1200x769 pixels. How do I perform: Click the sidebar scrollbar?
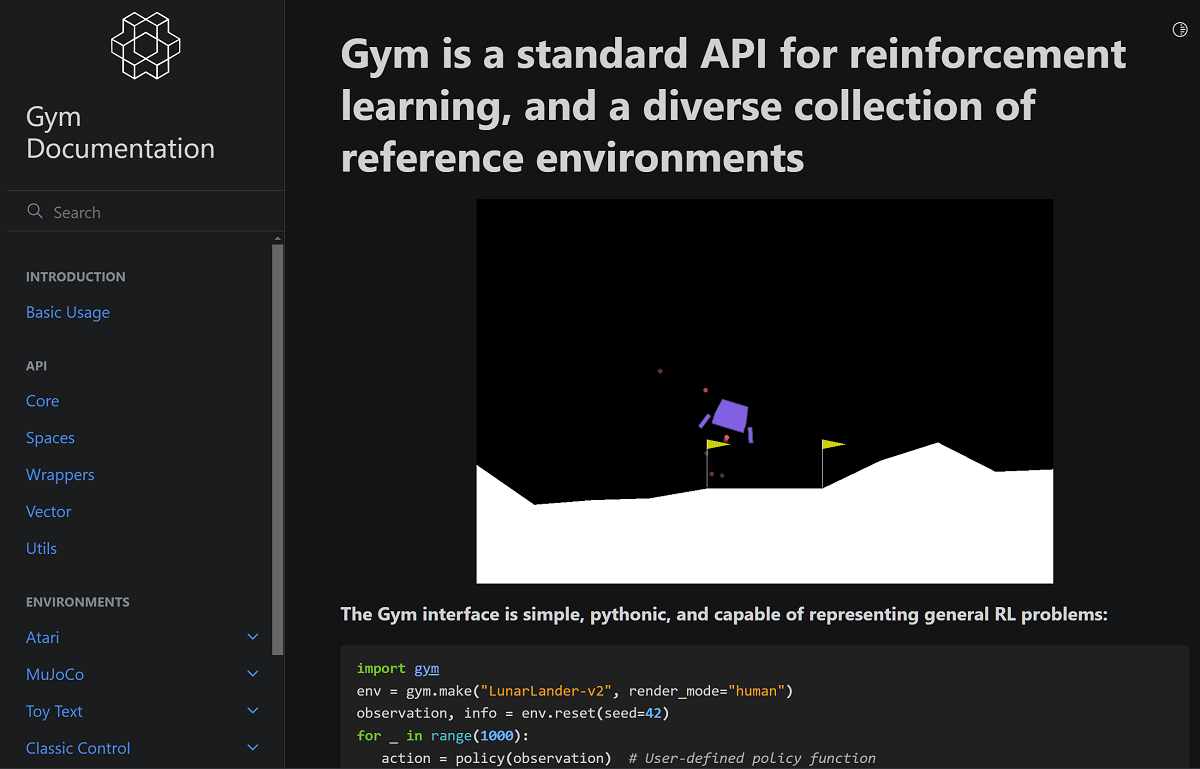(277, 448)
